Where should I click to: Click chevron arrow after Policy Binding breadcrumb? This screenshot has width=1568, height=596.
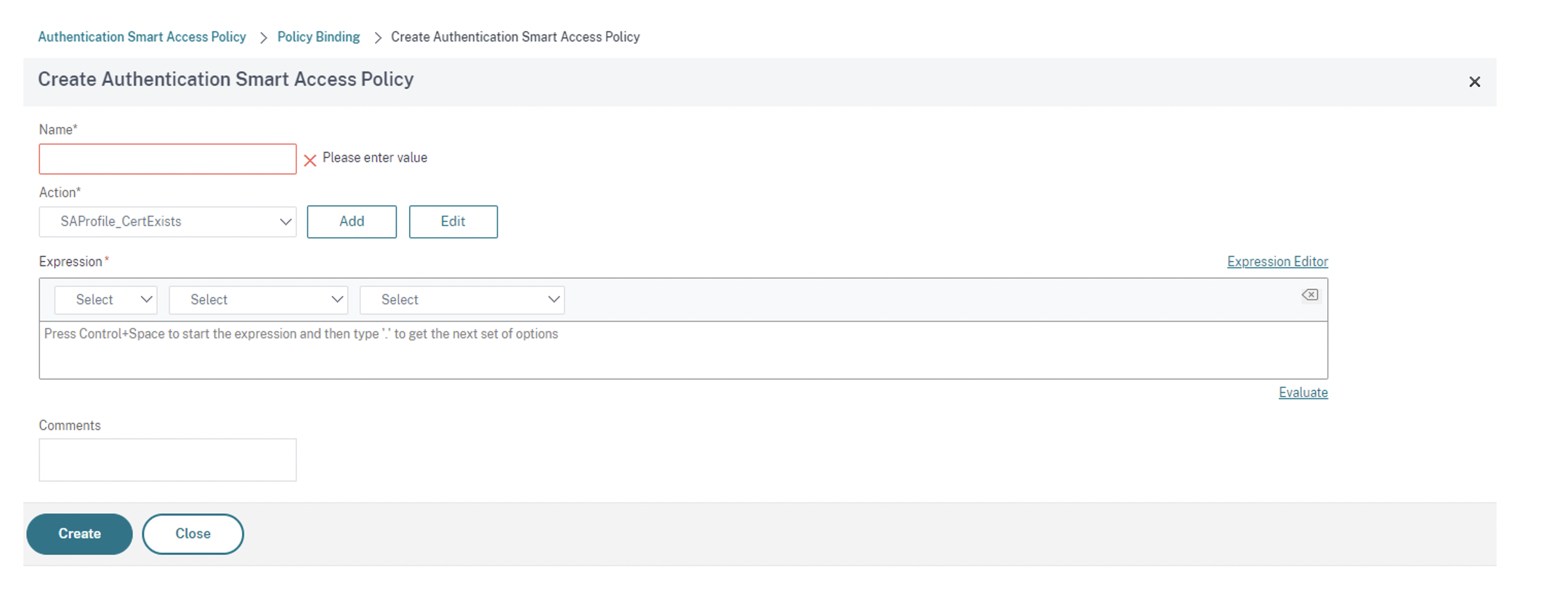tap(378, 38)
